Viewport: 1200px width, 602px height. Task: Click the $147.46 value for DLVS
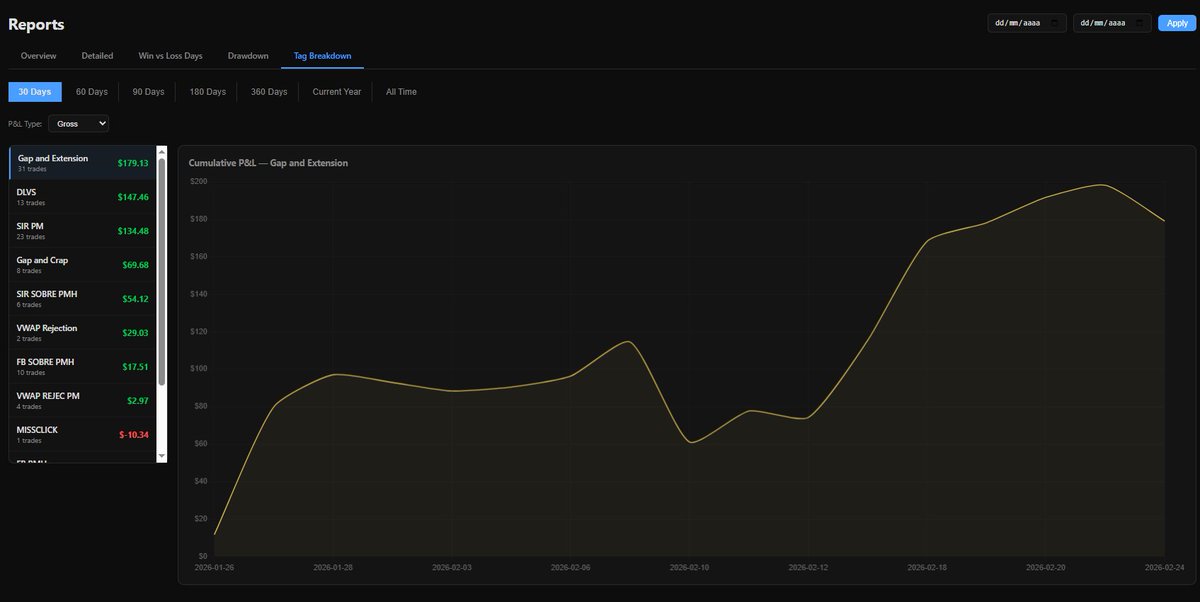(x=132, y=197)
